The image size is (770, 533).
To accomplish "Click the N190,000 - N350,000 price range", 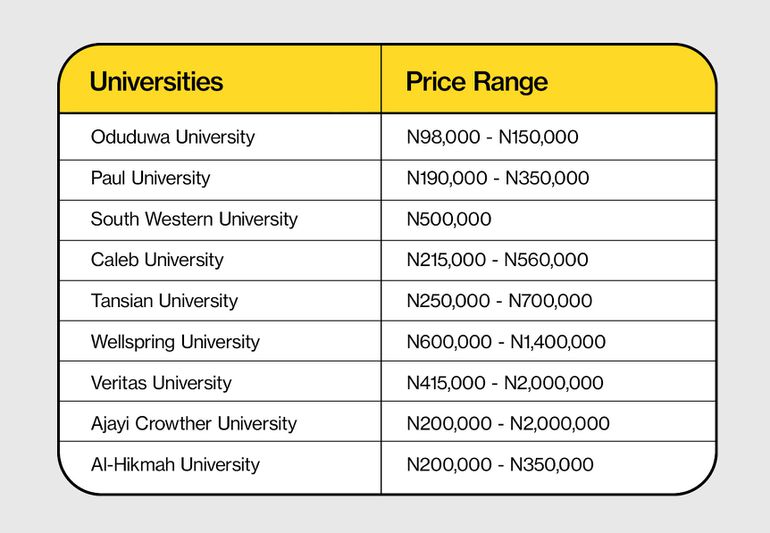I will (498, 178).
